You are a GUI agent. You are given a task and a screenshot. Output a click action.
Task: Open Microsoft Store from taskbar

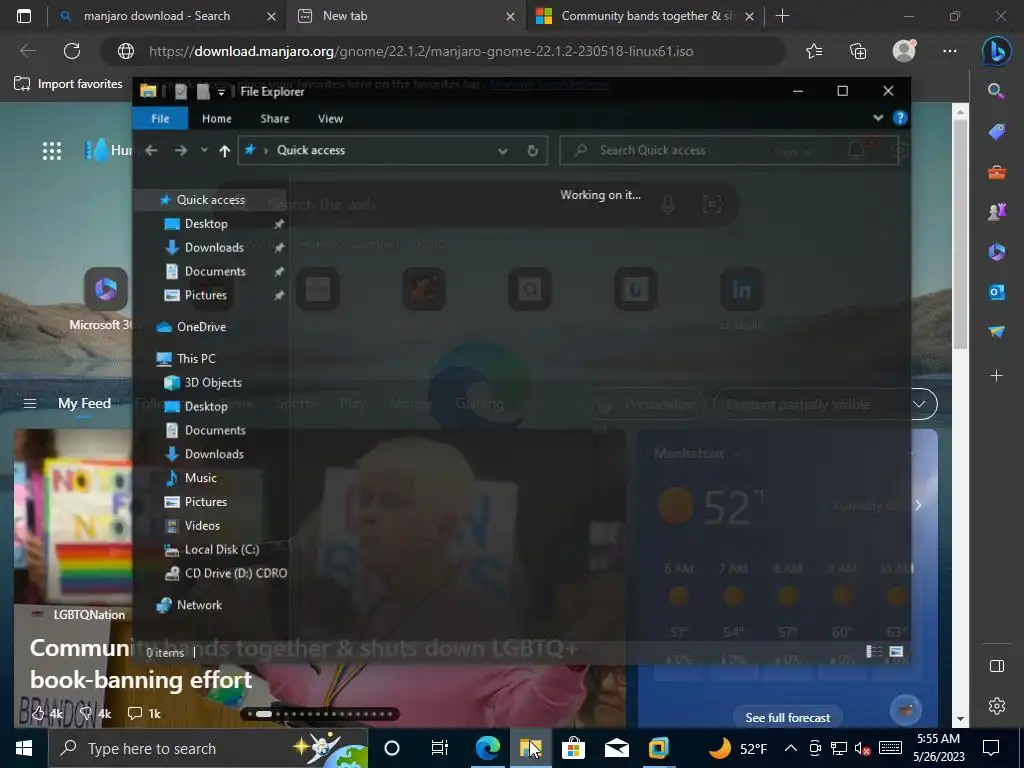click(573, 748)
